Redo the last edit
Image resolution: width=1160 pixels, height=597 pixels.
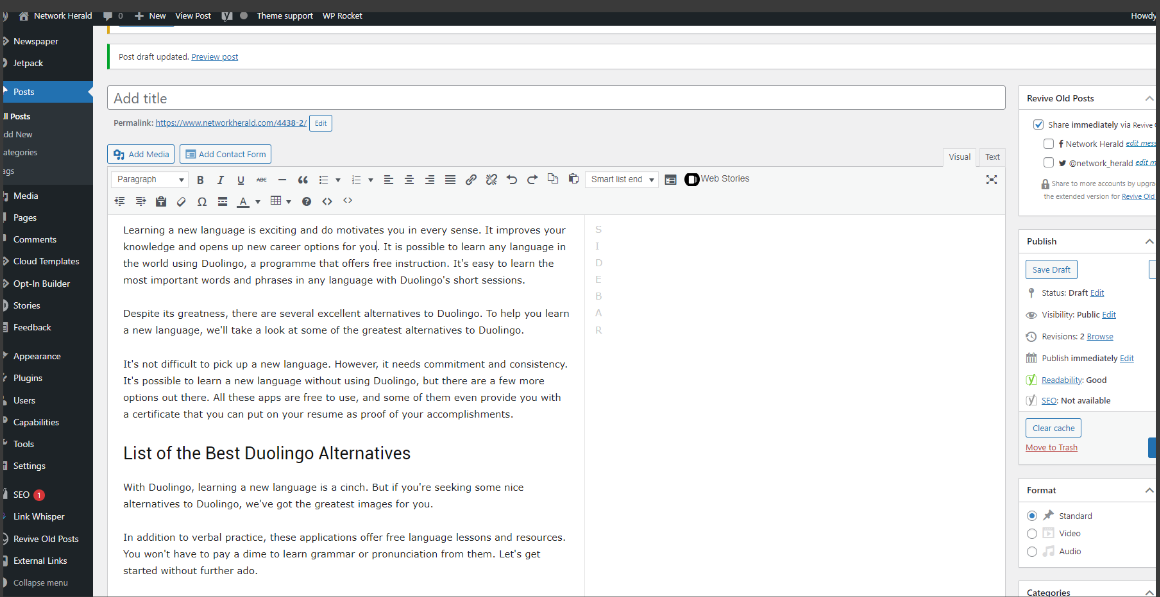(532, 179)
